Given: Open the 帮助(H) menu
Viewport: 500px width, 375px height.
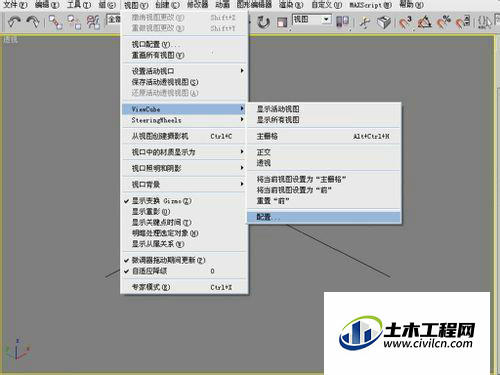Looking at the screenshot, I should tap(412, 5).
